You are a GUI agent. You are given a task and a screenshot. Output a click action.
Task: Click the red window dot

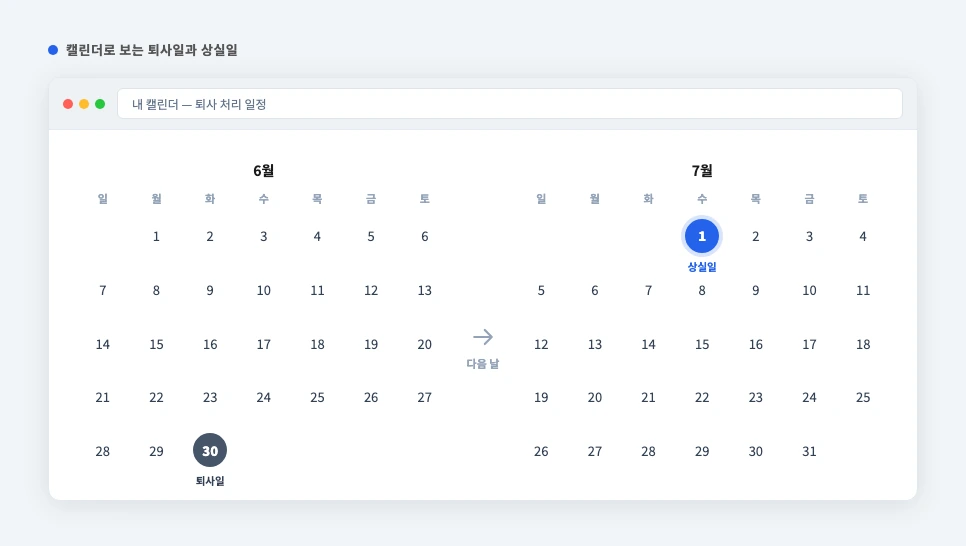point(68,104)
